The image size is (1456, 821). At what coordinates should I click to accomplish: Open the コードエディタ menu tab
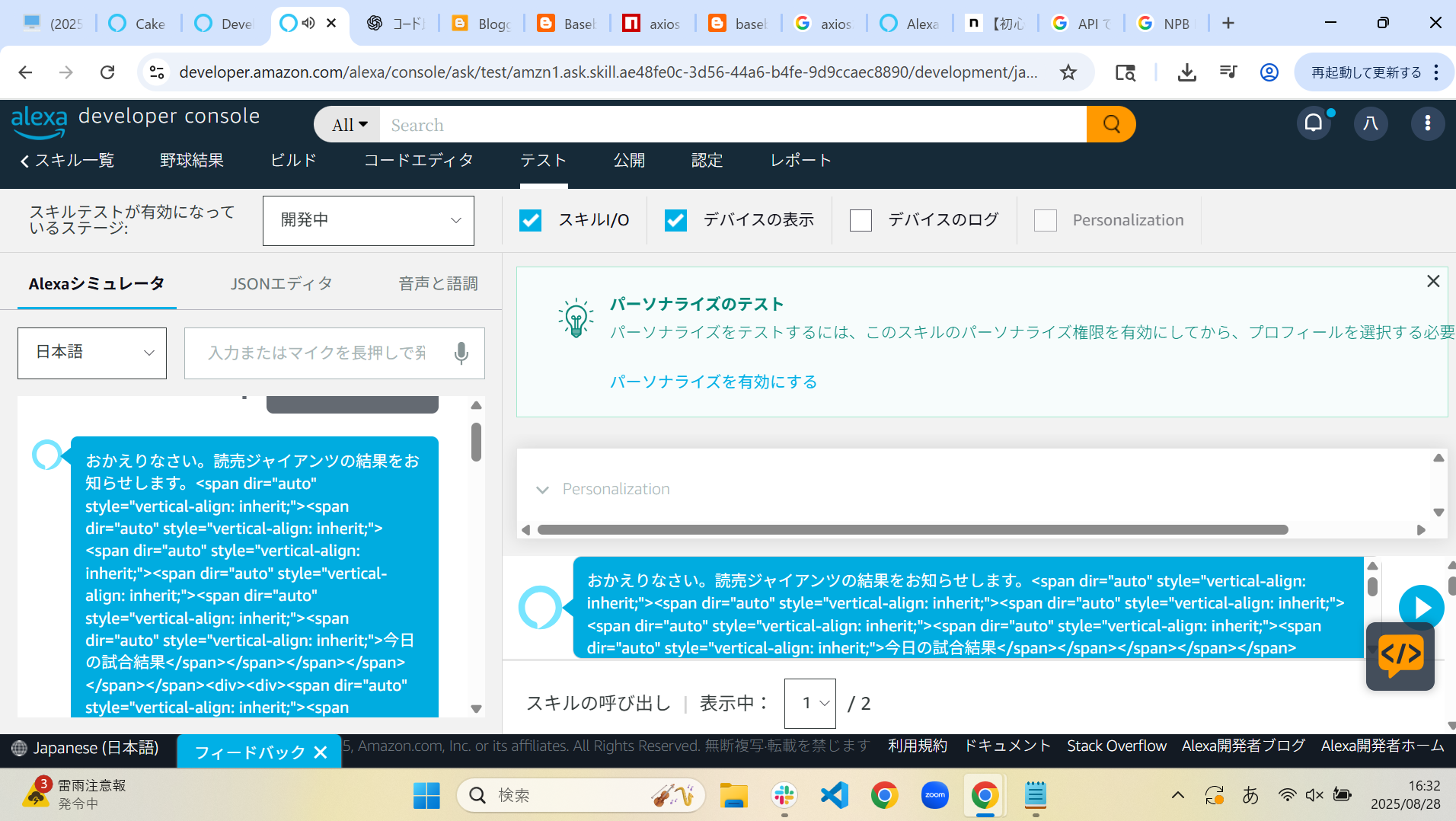click(418, 161)
